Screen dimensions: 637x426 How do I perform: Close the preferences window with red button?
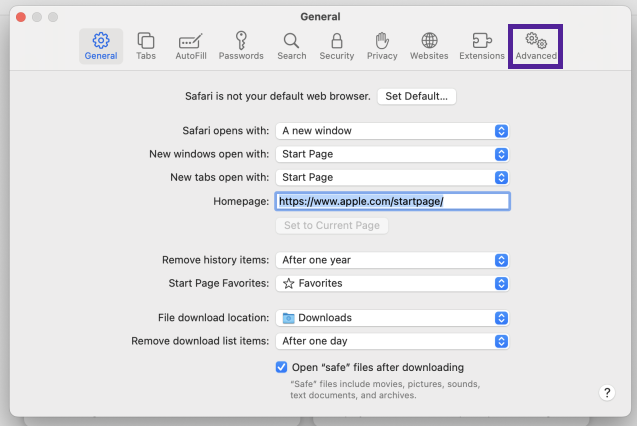pyautogui.click(x=21, y=17)
